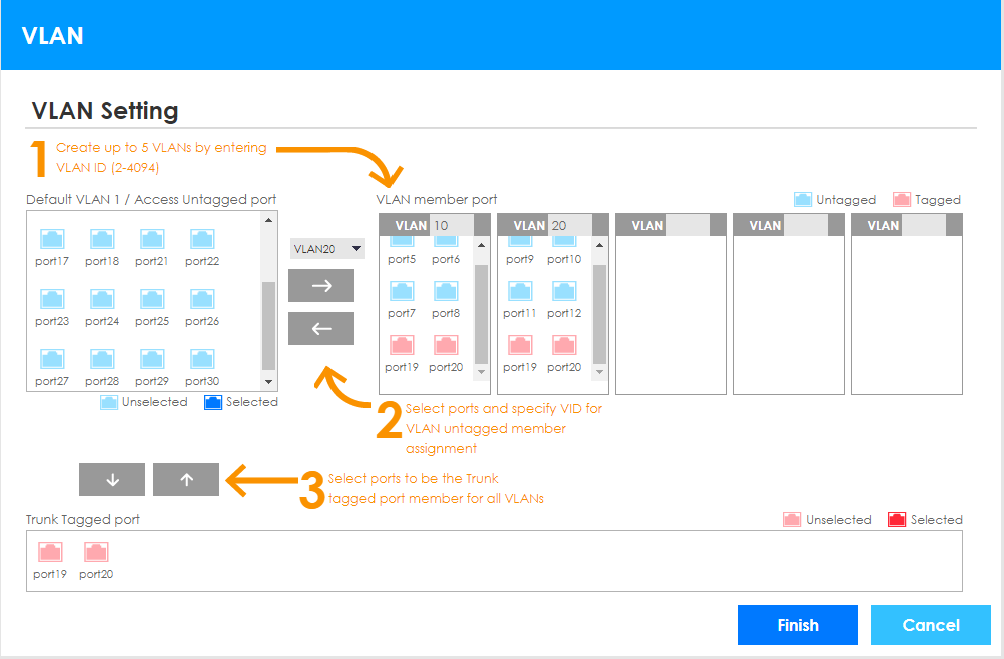Click left arrow to remove ports from VLAN
This screenshot has height=659, width=1004.
pyautogui.click(x=321, y=328)
